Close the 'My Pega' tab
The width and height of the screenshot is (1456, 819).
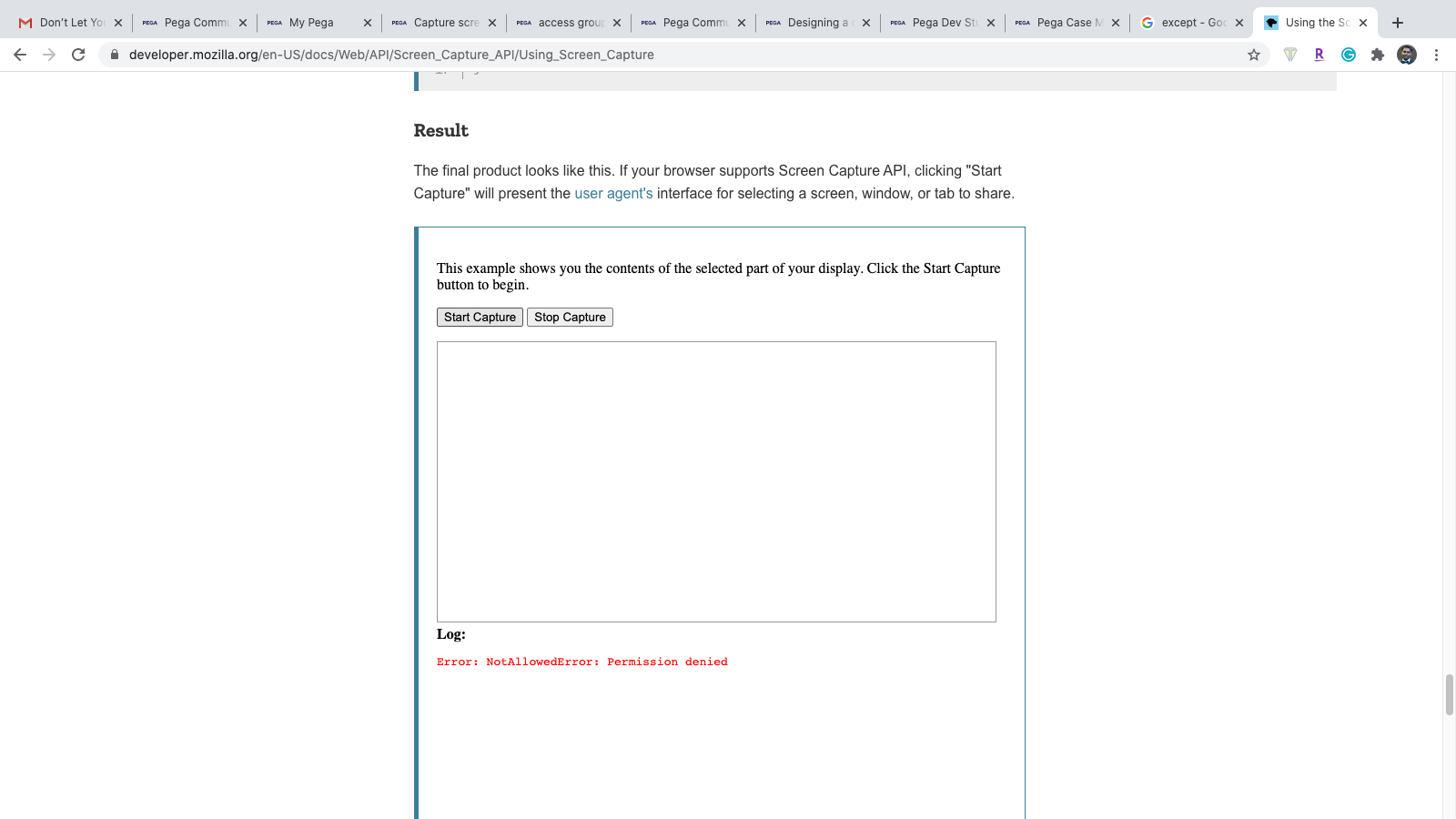pos(368,22)
